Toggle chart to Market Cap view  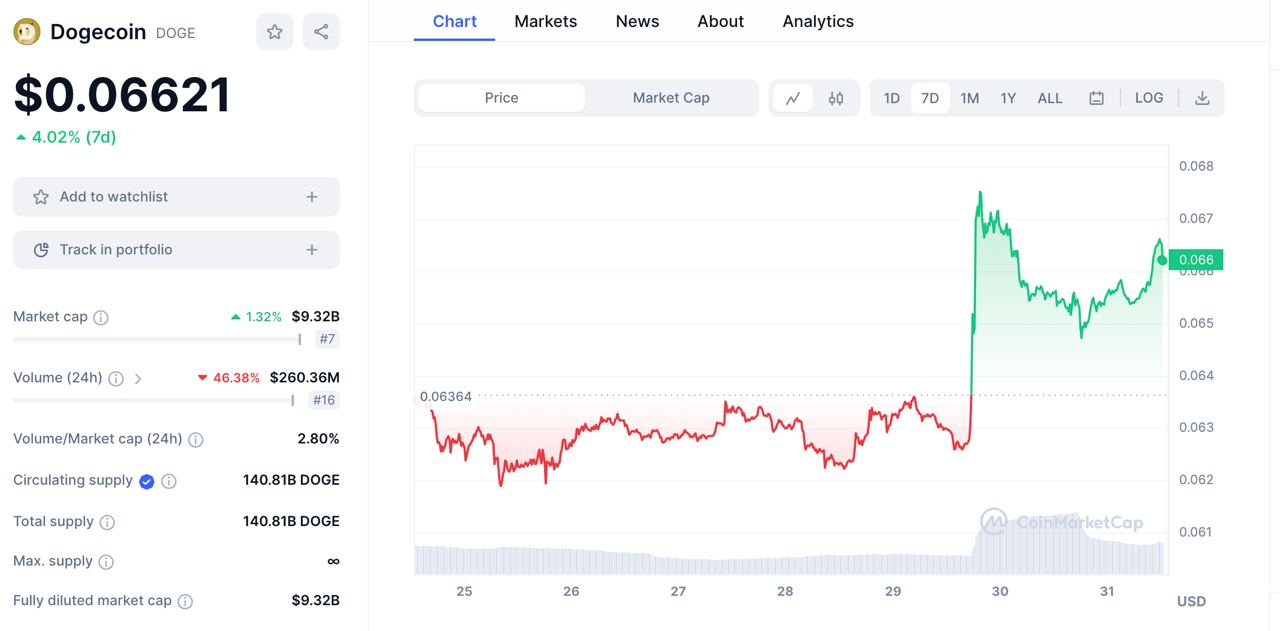click(671, 98)
